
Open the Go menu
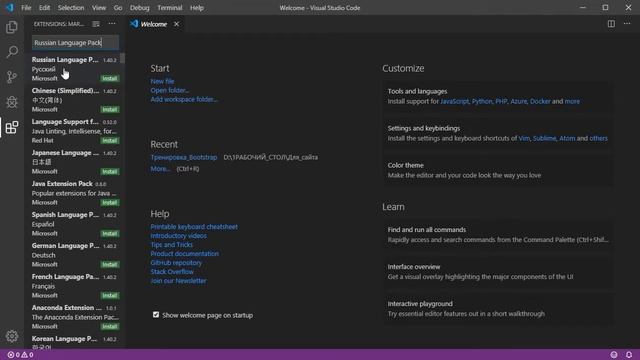118,8
